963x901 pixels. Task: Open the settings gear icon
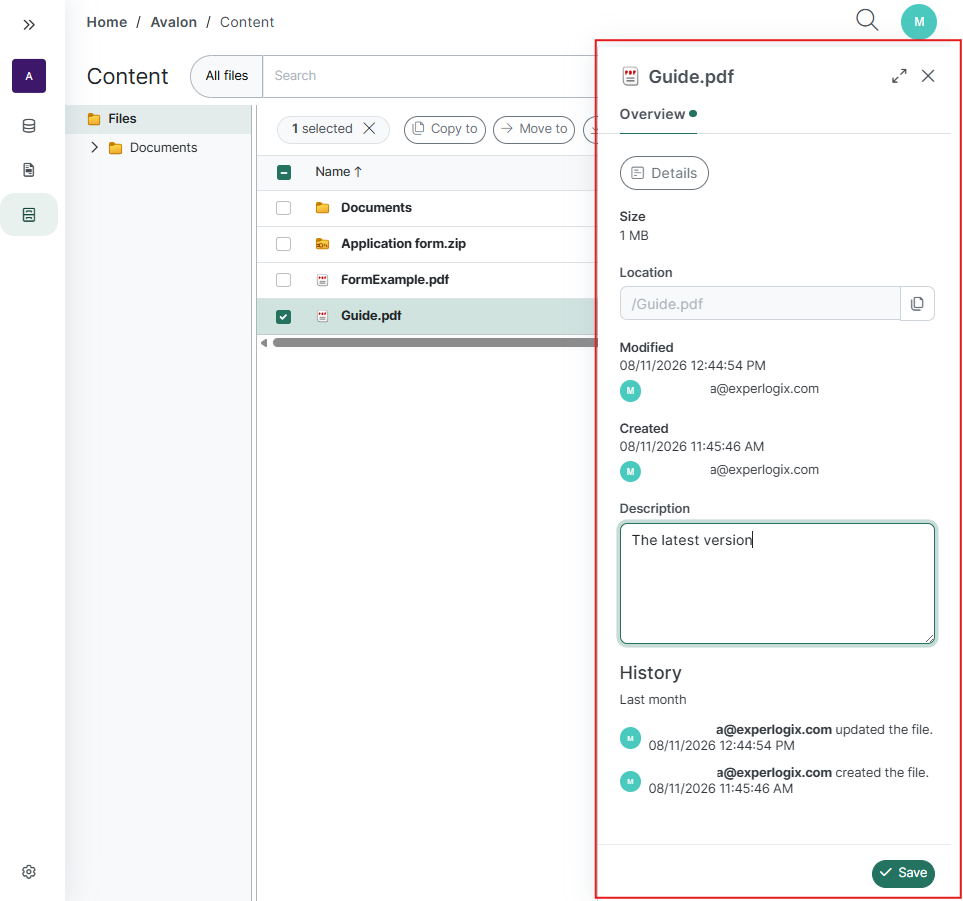click(x=29, y=872)
